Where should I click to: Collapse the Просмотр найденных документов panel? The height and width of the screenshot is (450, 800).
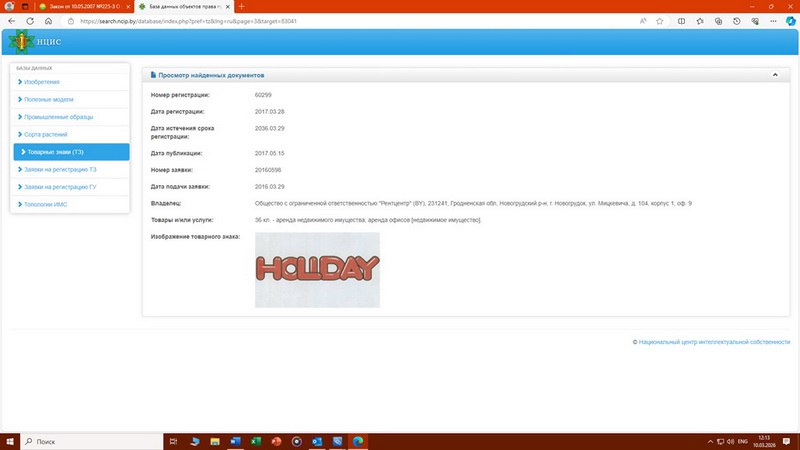point(774,75)
